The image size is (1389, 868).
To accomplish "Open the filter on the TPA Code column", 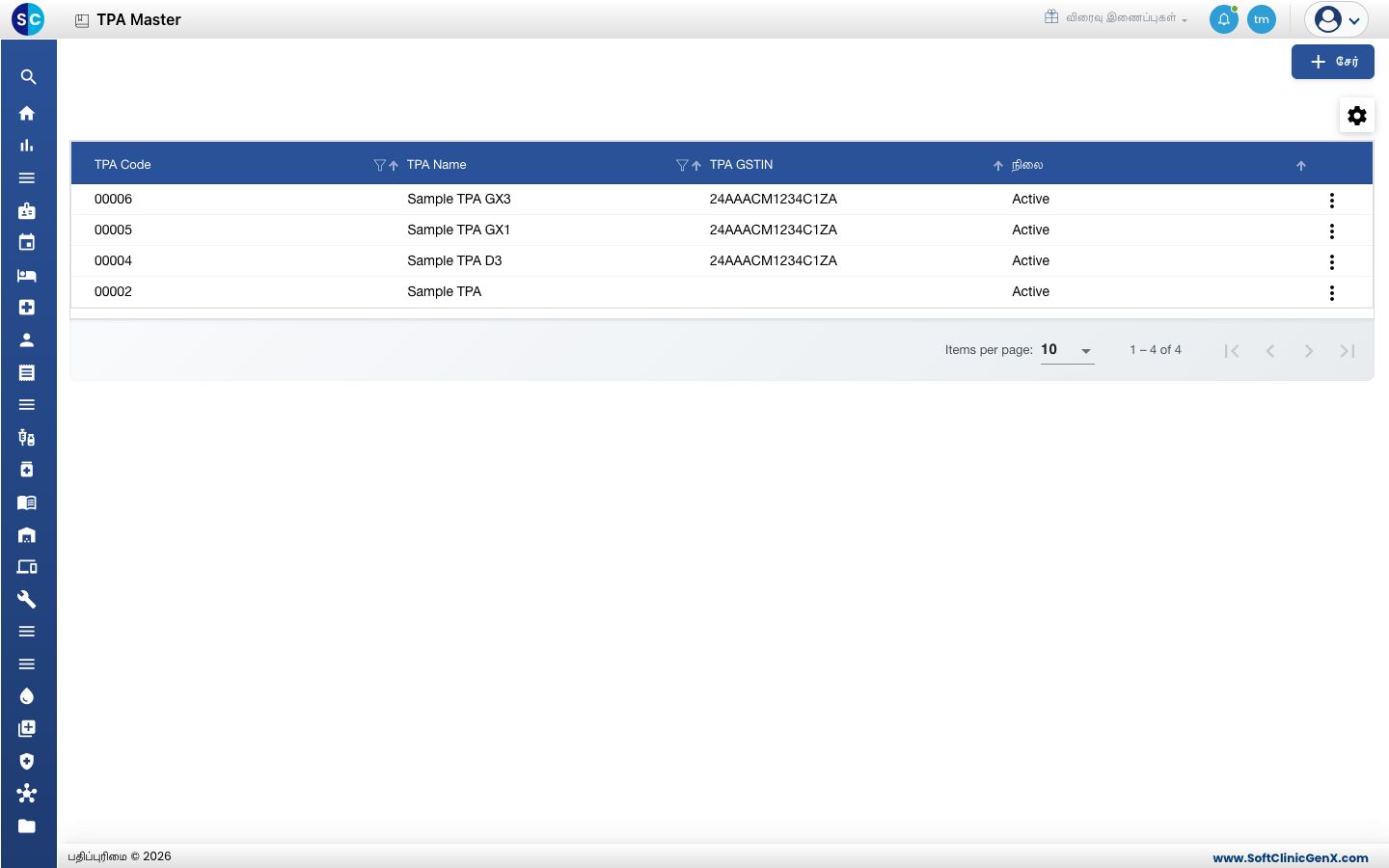I will tap(379, 165).
